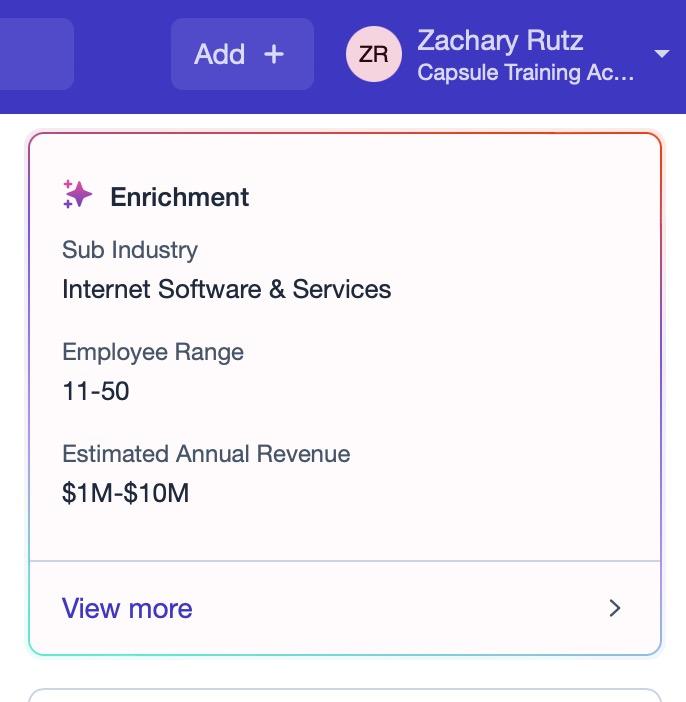The image size is (686, 702).
Task: Click the 11-50 employee range value
Action: tap(96, 391)
